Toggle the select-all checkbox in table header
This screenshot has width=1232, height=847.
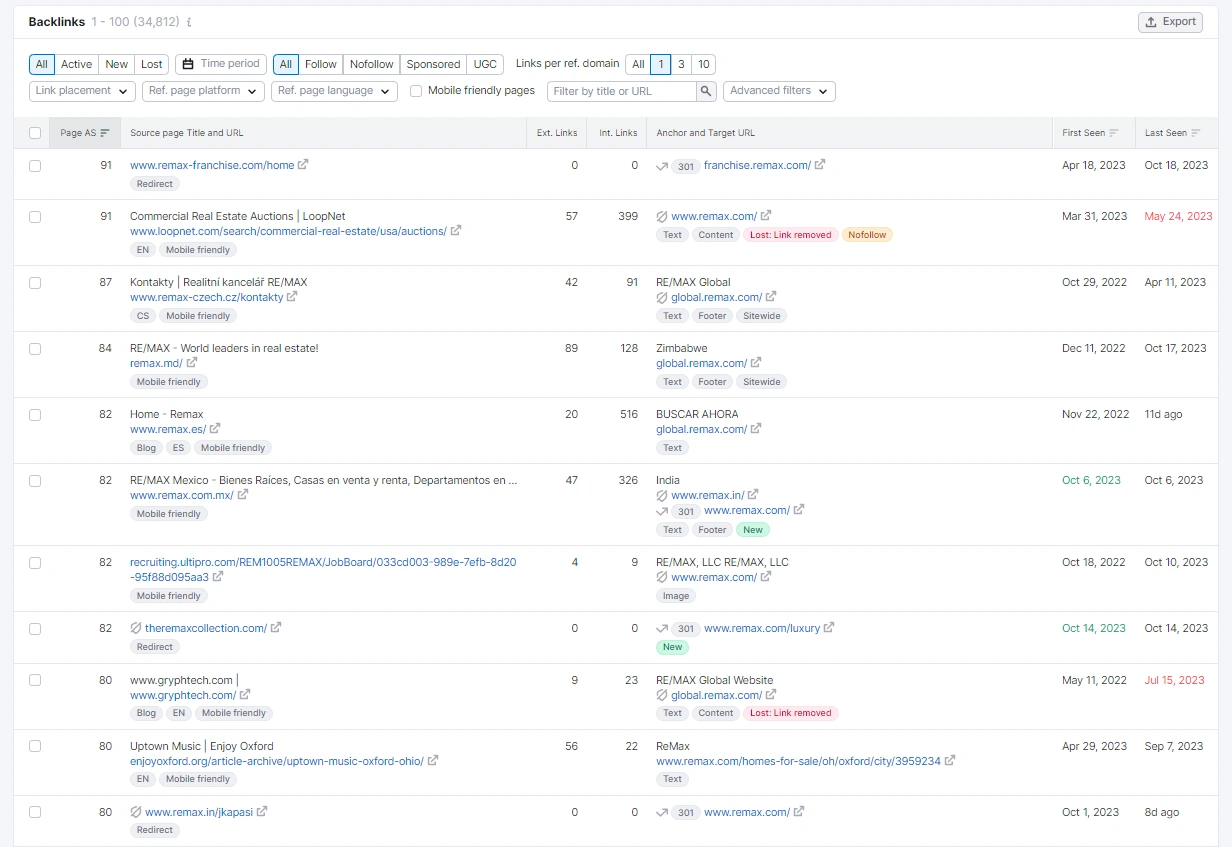(35, 133)
